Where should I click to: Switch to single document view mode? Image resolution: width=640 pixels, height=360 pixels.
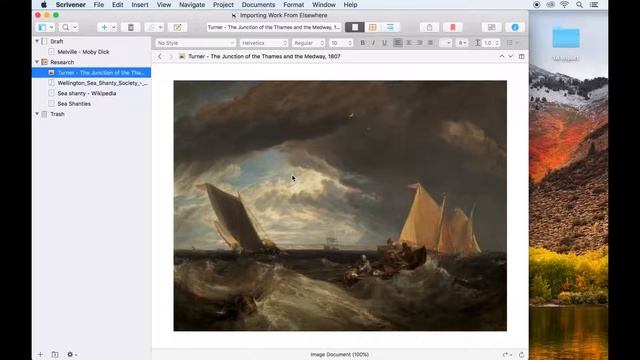pyautogui.click(x=355, y=27)
